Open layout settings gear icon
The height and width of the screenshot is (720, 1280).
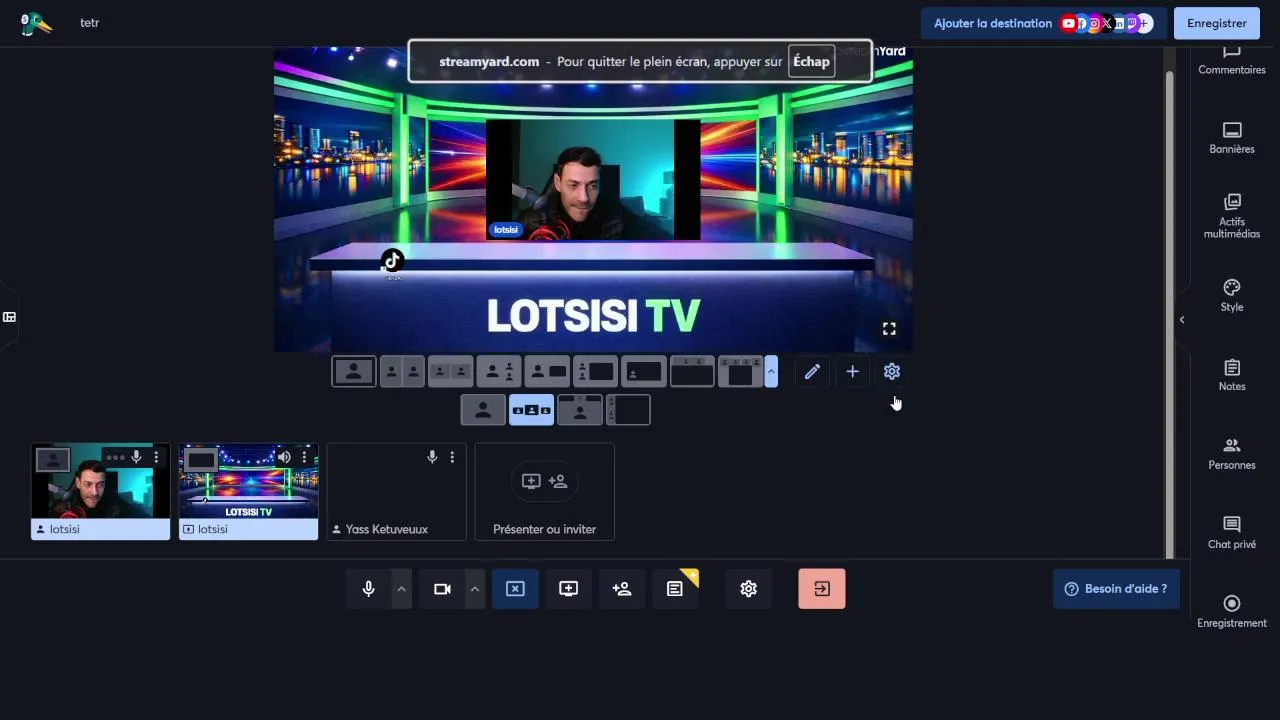pos(892,371)
